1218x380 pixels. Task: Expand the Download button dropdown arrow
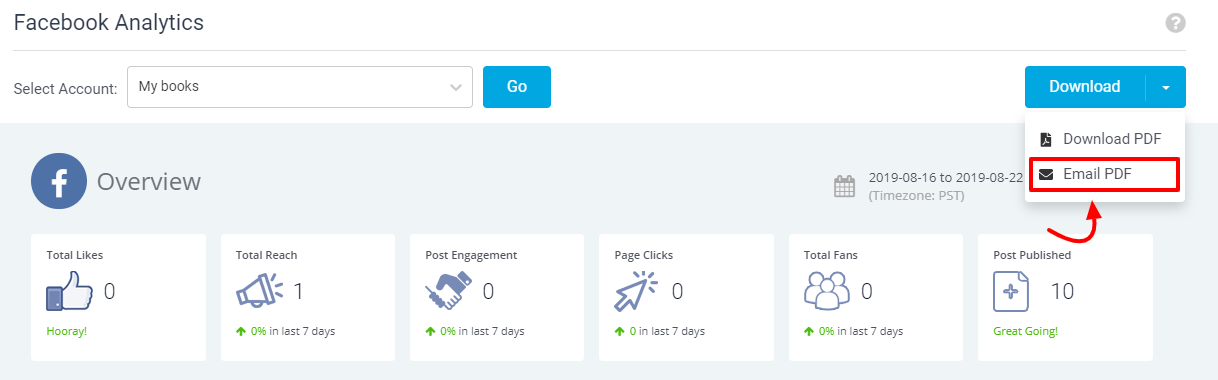(1166, 87)
